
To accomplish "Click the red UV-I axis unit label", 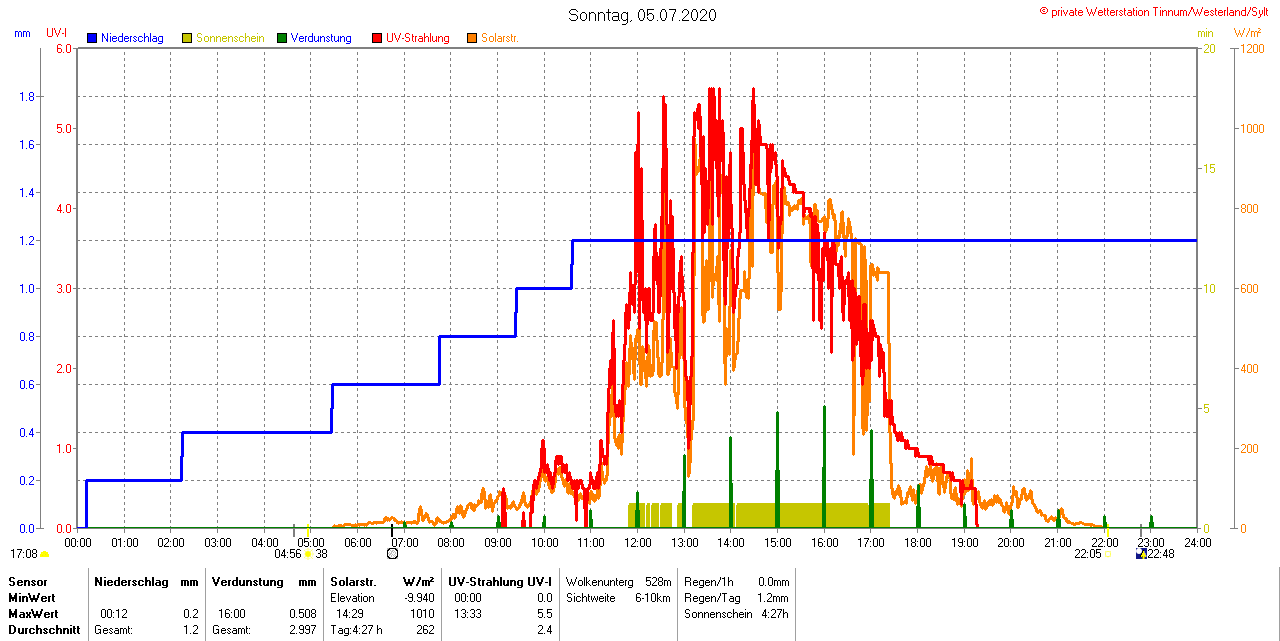I will [x=57, y=33].
